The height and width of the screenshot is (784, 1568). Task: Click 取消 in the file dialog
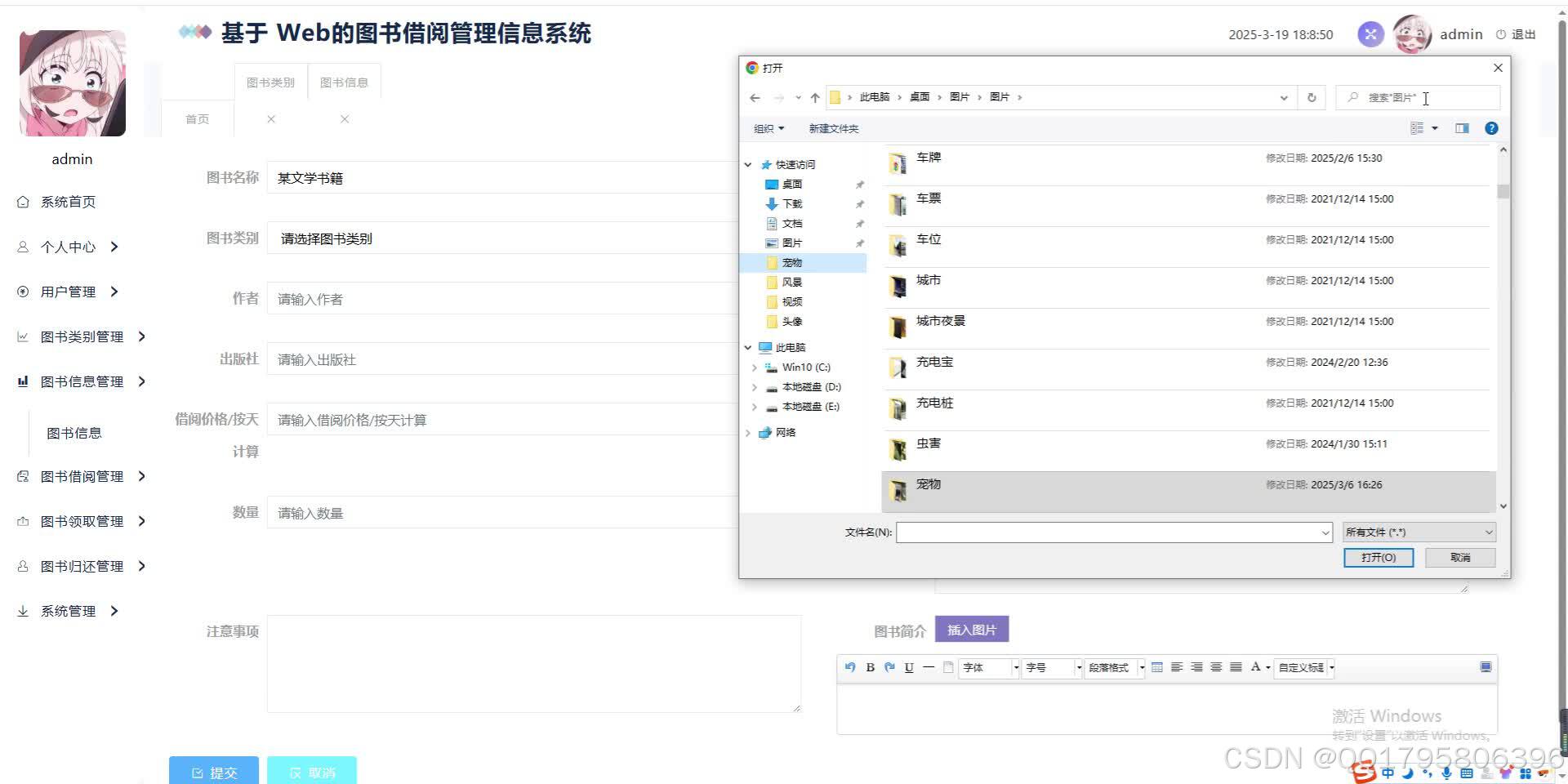[x=1460, y=557]
